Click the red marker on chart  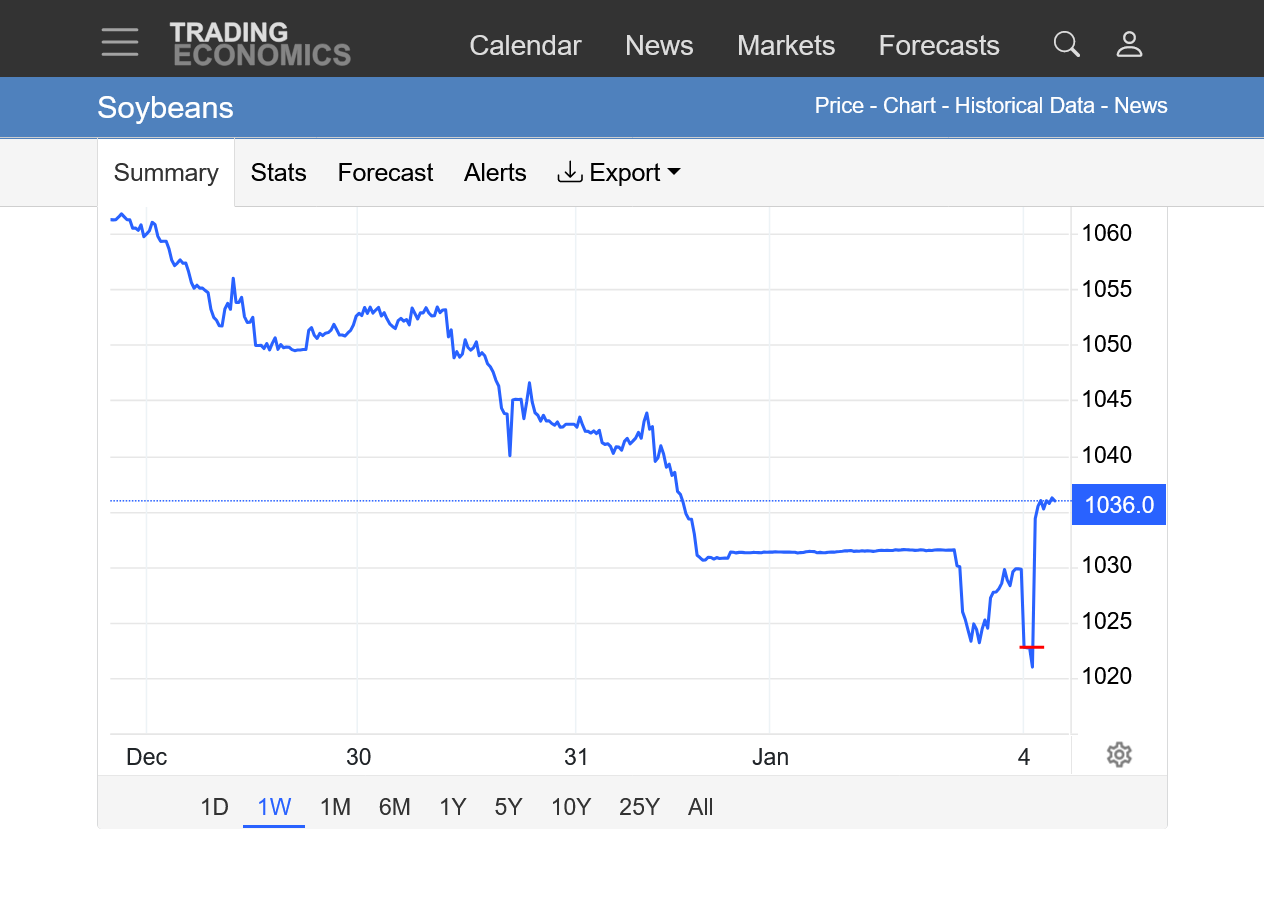tap(1031, 647)
